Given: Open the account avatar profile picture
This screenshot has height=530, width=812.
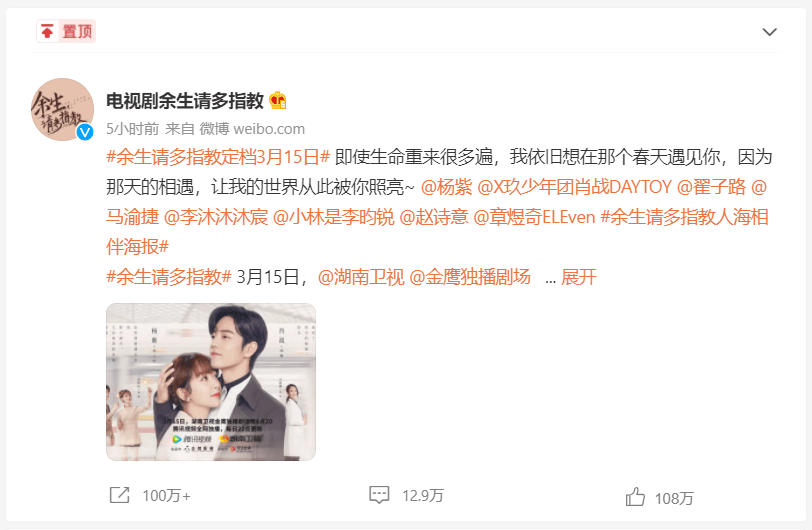Looking at the screenshot, I should click(x=62, y=109).
